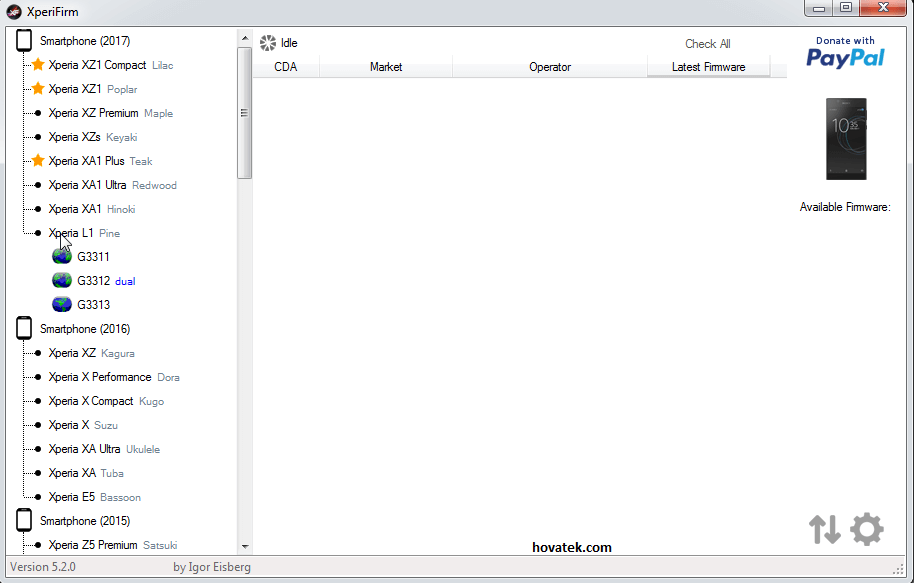This screenshot has width=914, height=583.
Task: Expand Xperia X Suzu
Action: pos(83,424)
